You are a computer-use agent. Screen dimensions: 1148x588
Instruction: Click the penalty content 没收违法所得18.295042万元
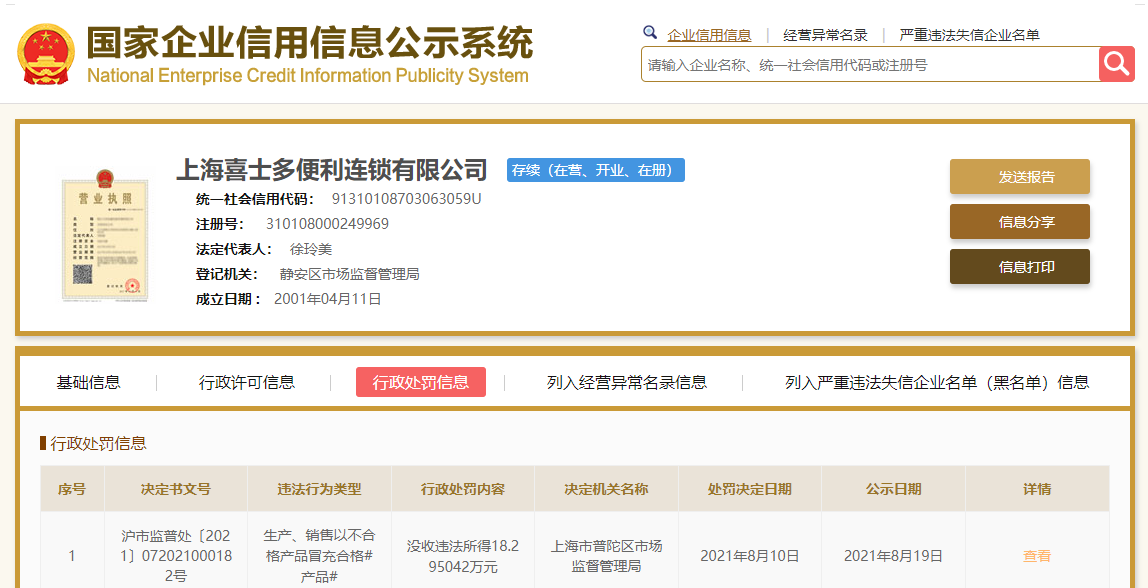pos(463,557)
